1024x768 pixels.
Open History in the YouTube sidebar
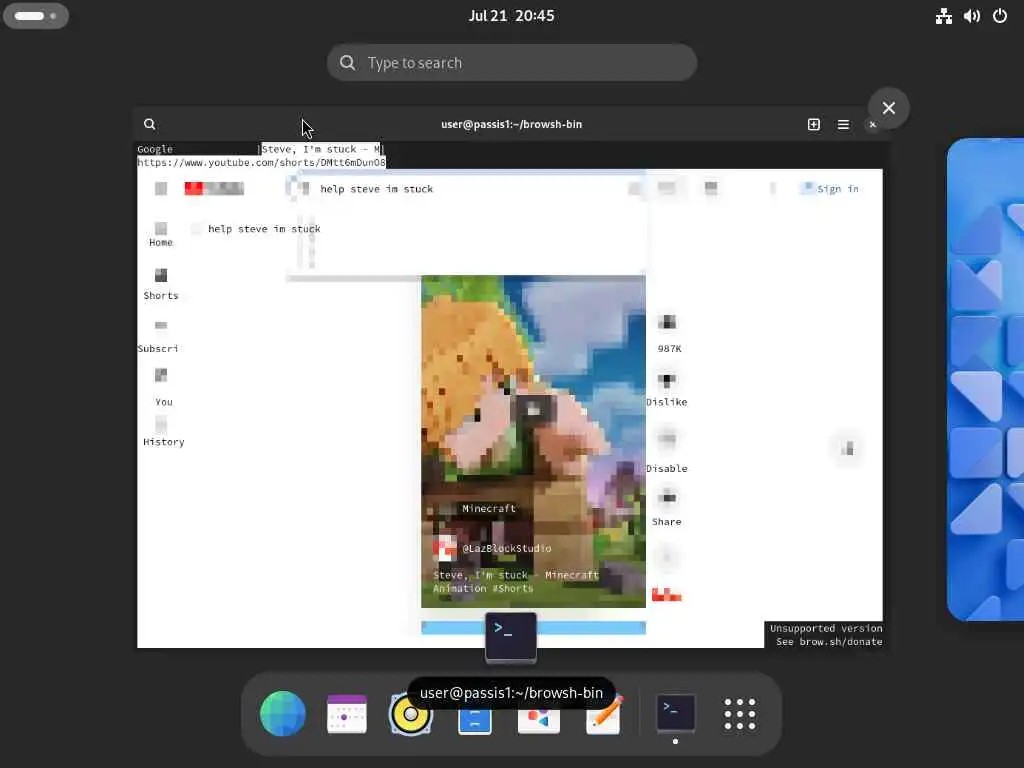pyautogui.click(x=163, y=432)
